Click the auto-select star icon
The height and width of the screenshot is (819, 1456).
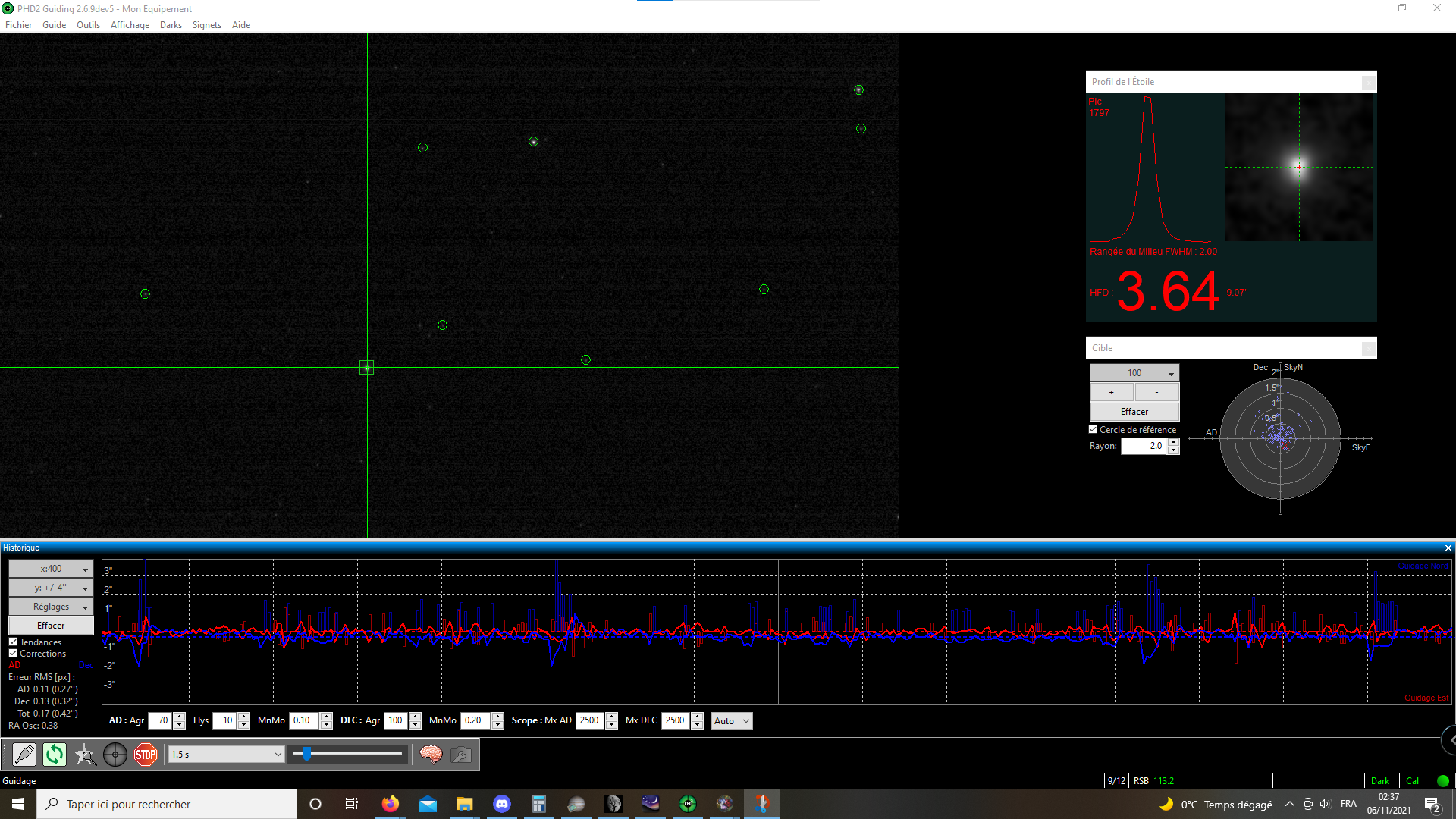(x=85, y=755)
